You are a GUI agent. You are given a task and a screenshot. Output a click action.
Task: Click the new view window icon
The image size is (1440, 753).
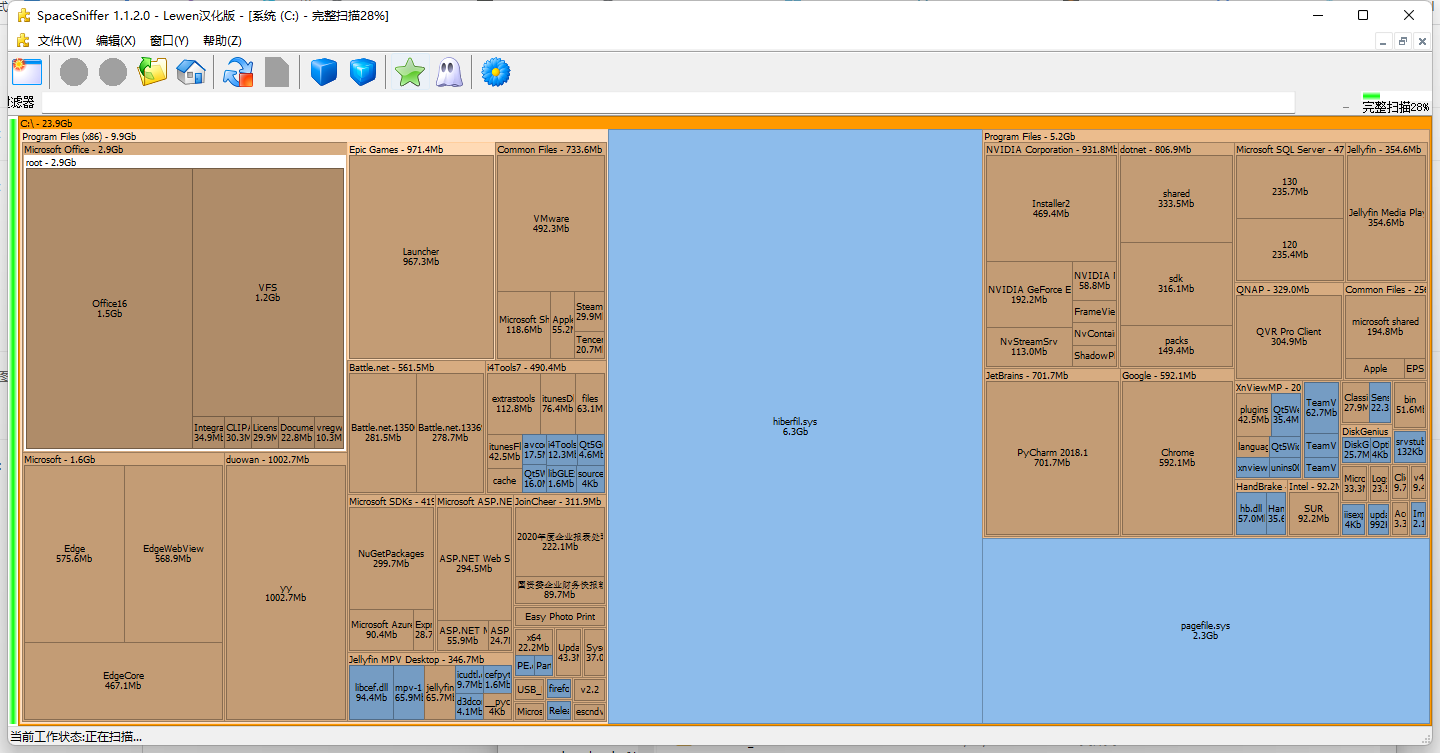click(27, 72)
